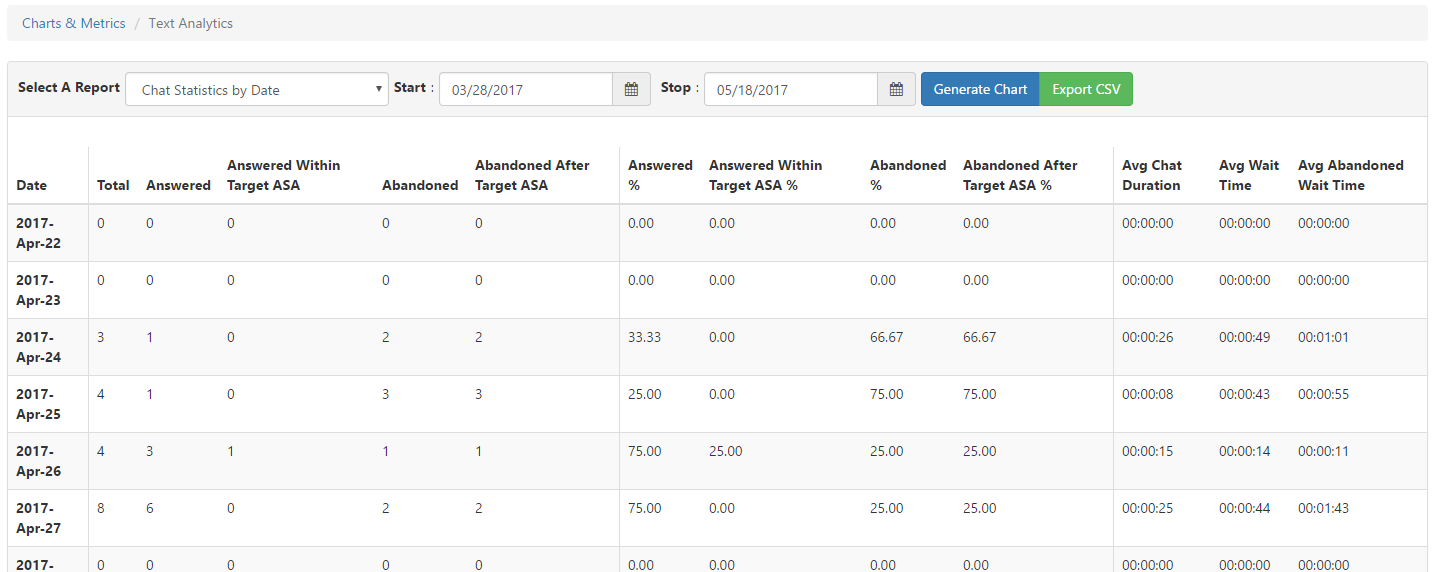The width and height of the screenshot is (1437, 572).
Task: Click Abandoned % 66.67 in Apr-24 row
Action: point(886,337)
